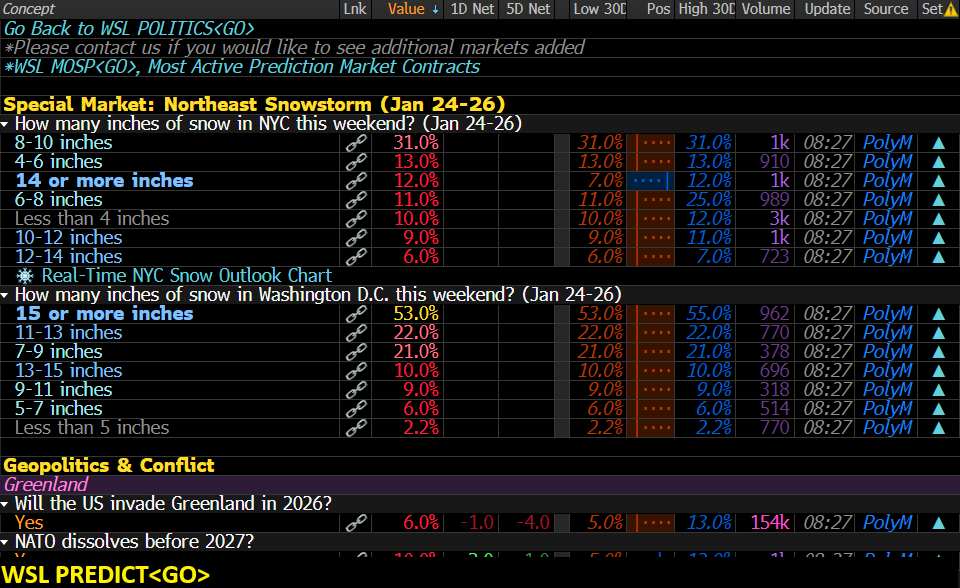This screenshot has width=960, height=588.
Task: Click PolyM source for 8-10 inches row
Action: 887,143
